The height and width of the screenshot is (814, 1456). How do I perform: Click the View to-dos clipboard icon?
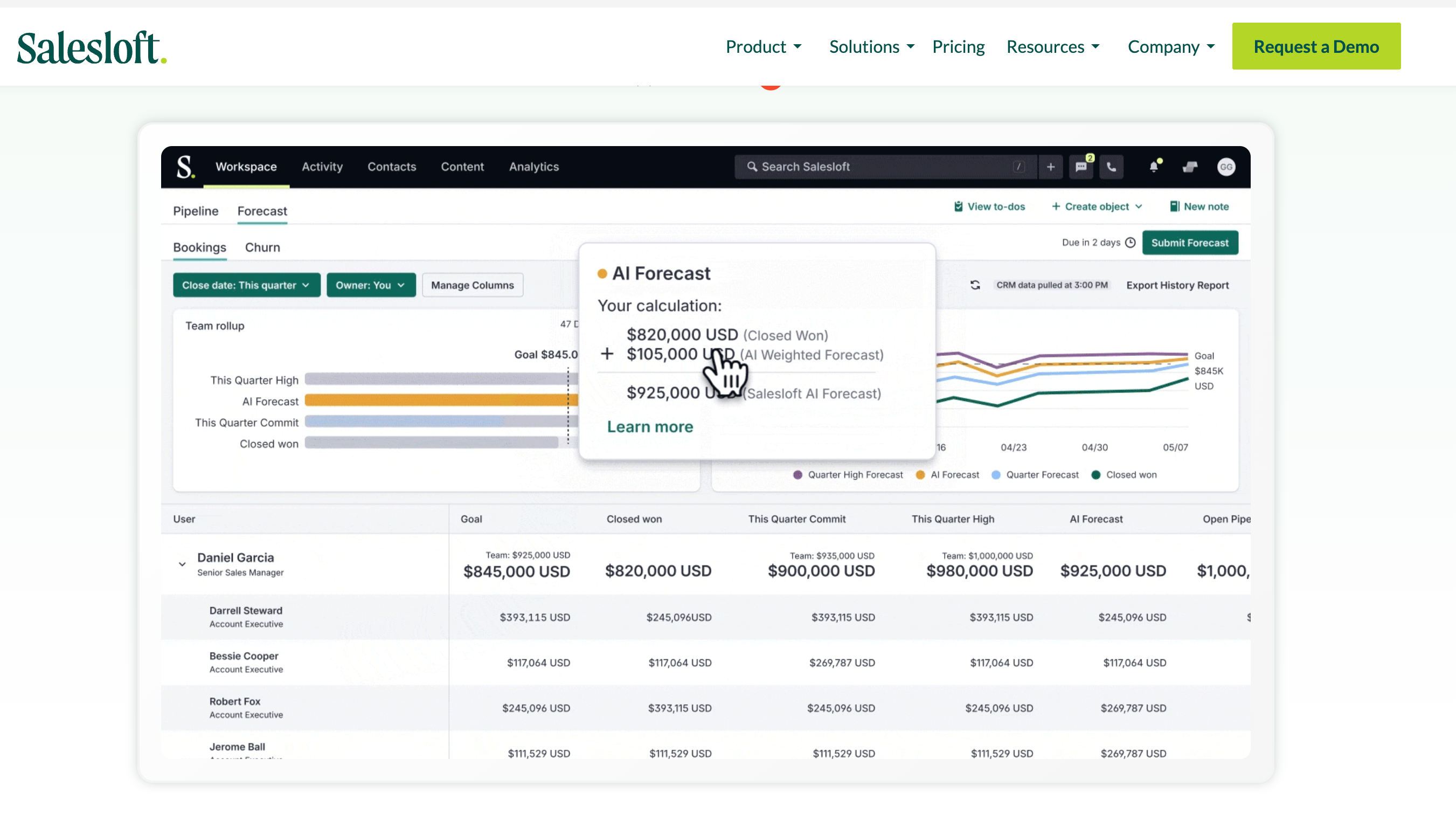click(958, 206)
